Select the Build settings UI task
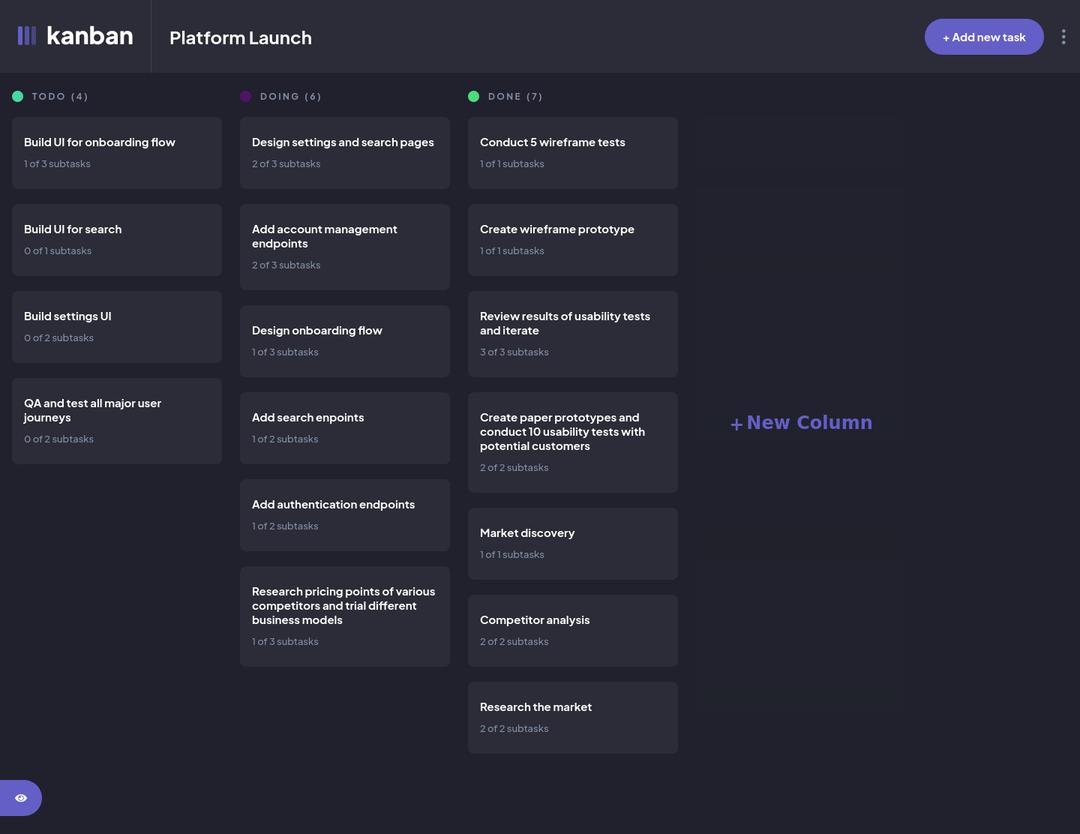Viewport: 1080px width, 834px height. pyautogui.click(x=117, y=326)
